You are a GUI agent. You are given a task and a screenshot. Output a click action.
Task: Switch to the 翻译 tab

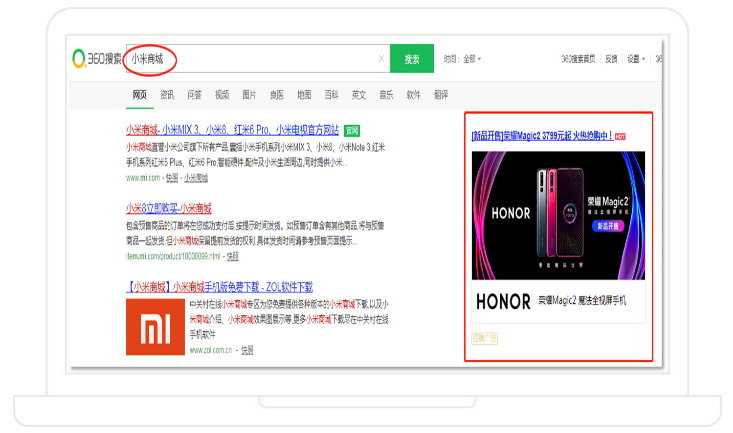[441, 95]
